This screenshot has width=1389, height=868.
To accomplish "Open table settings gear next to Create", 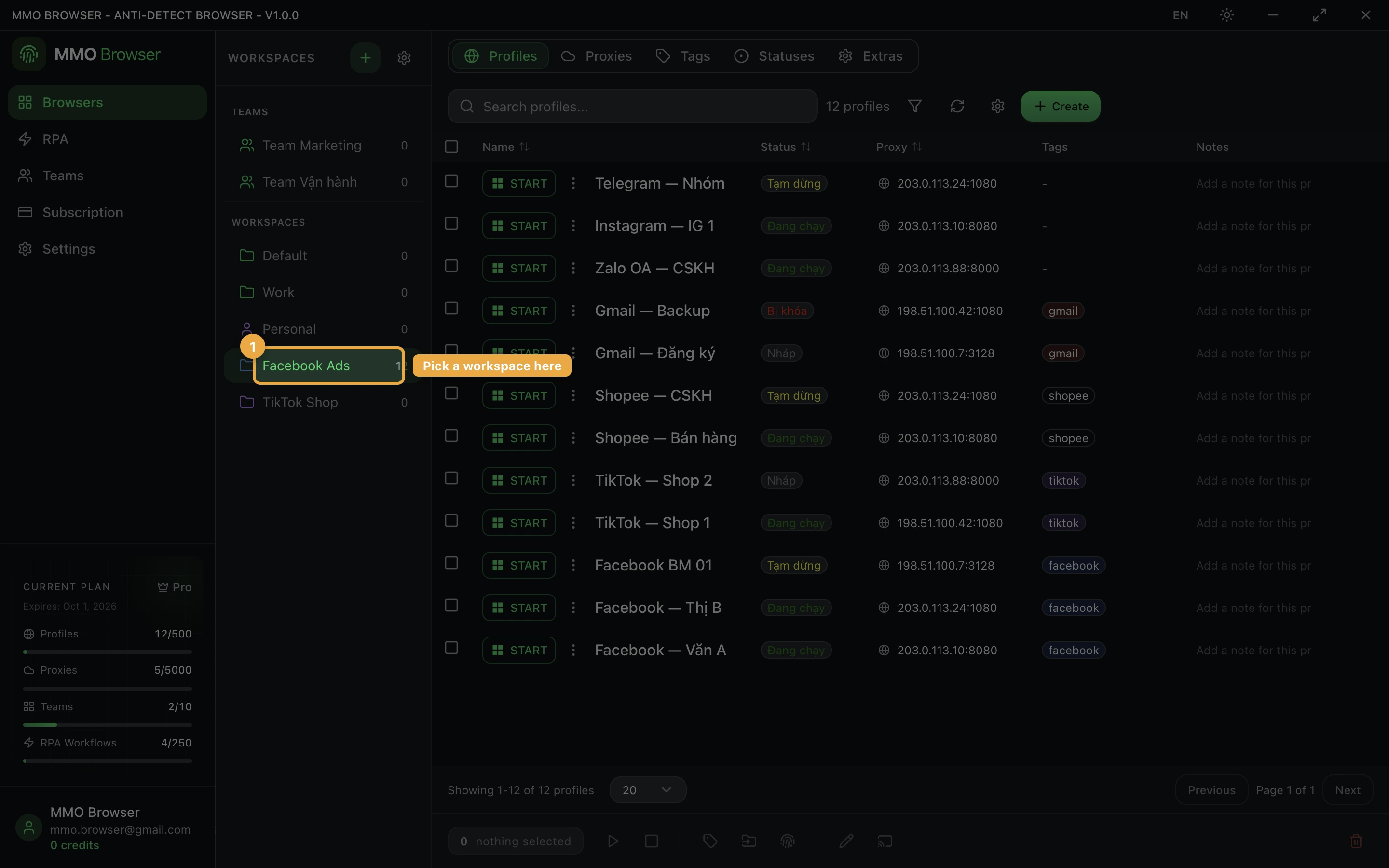I will coord(997,106).
